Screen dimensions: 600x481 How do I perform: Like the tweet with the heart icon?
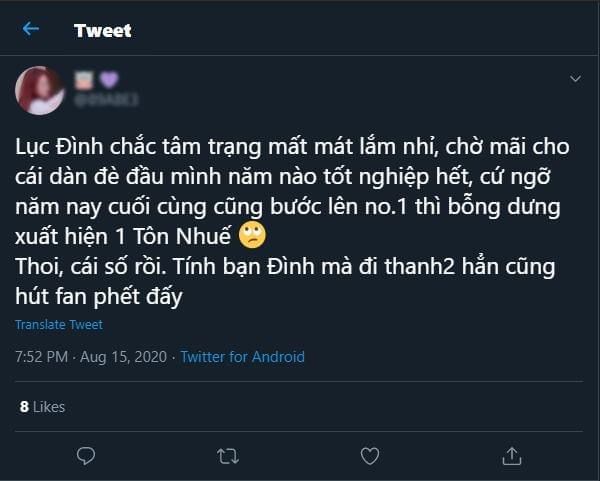click(370, 455)
